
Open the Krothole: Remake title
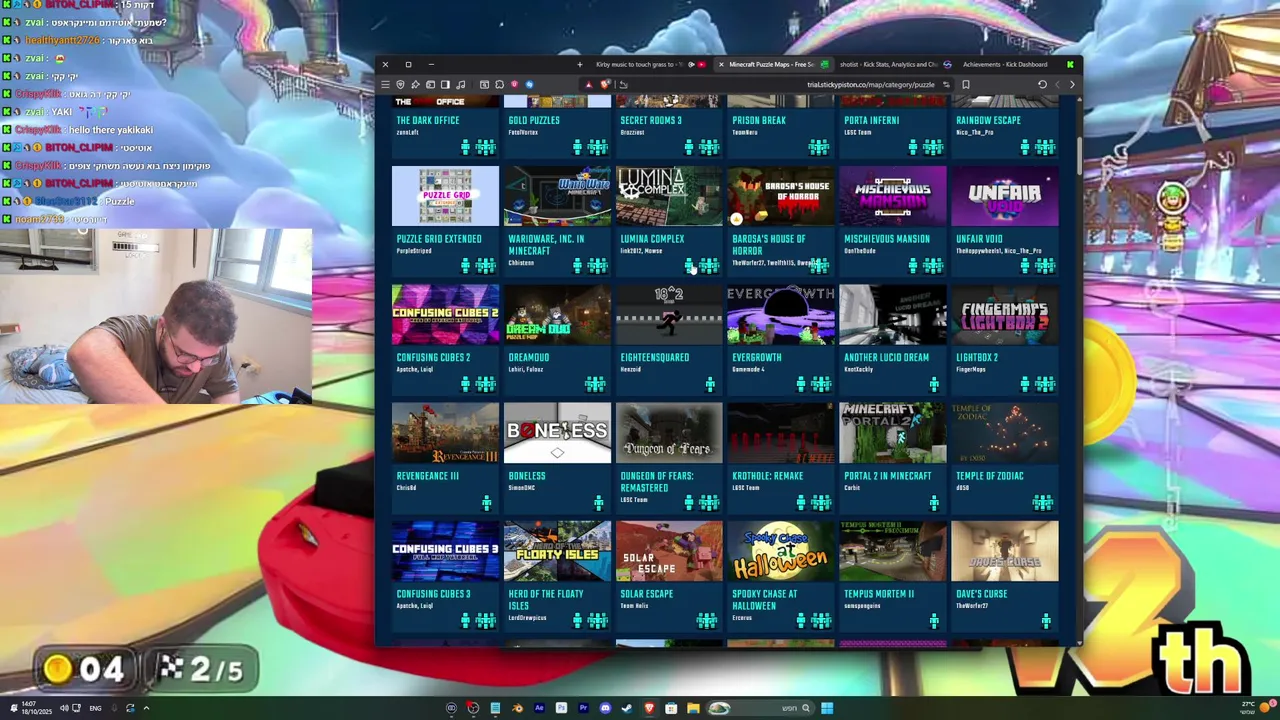(x=767, y=476)
